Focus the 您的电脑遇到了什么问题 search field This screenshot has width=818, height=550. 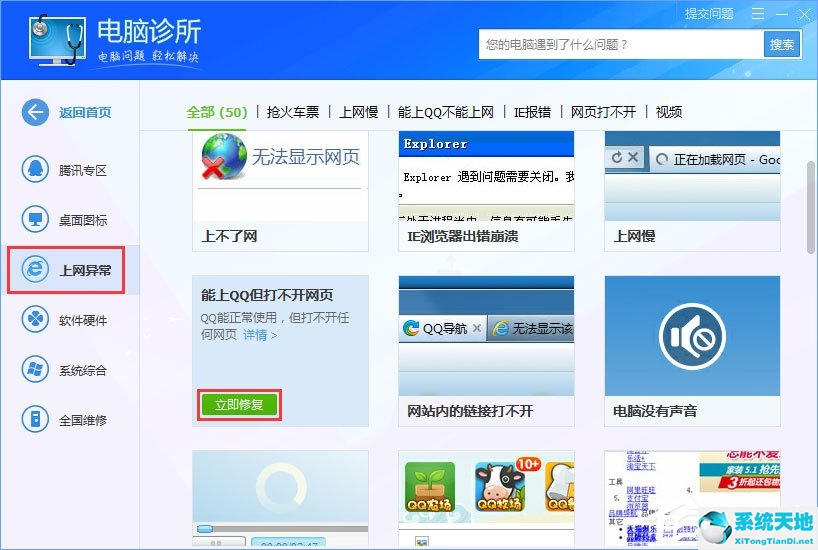pyautogui.click(x=621, y=44)
